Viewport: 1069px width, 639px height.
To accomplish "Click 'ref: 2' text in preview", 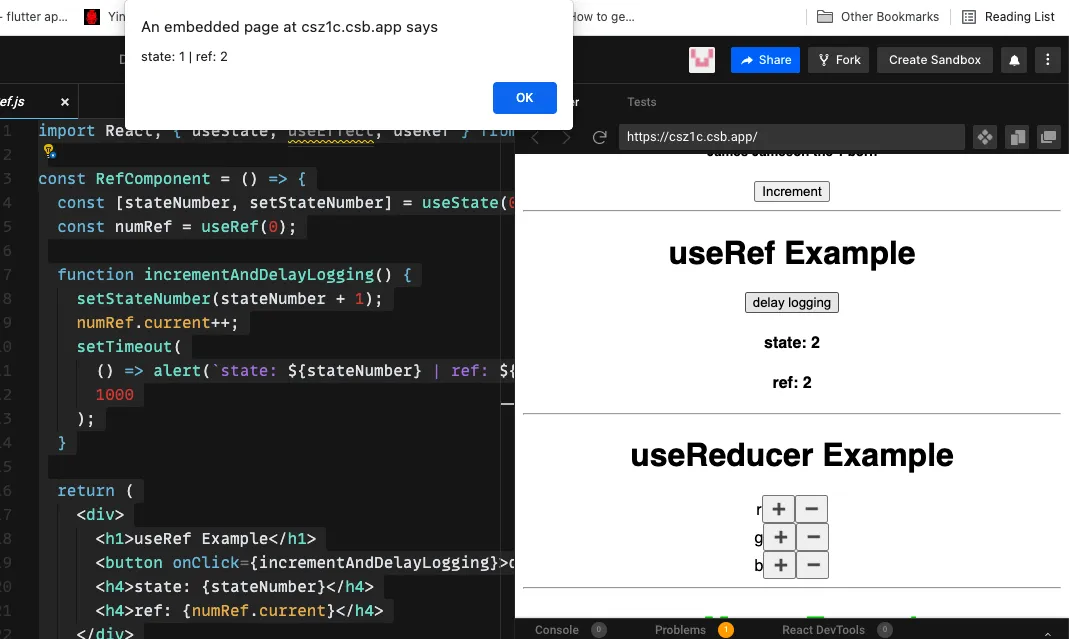I will tap(792, 383).
